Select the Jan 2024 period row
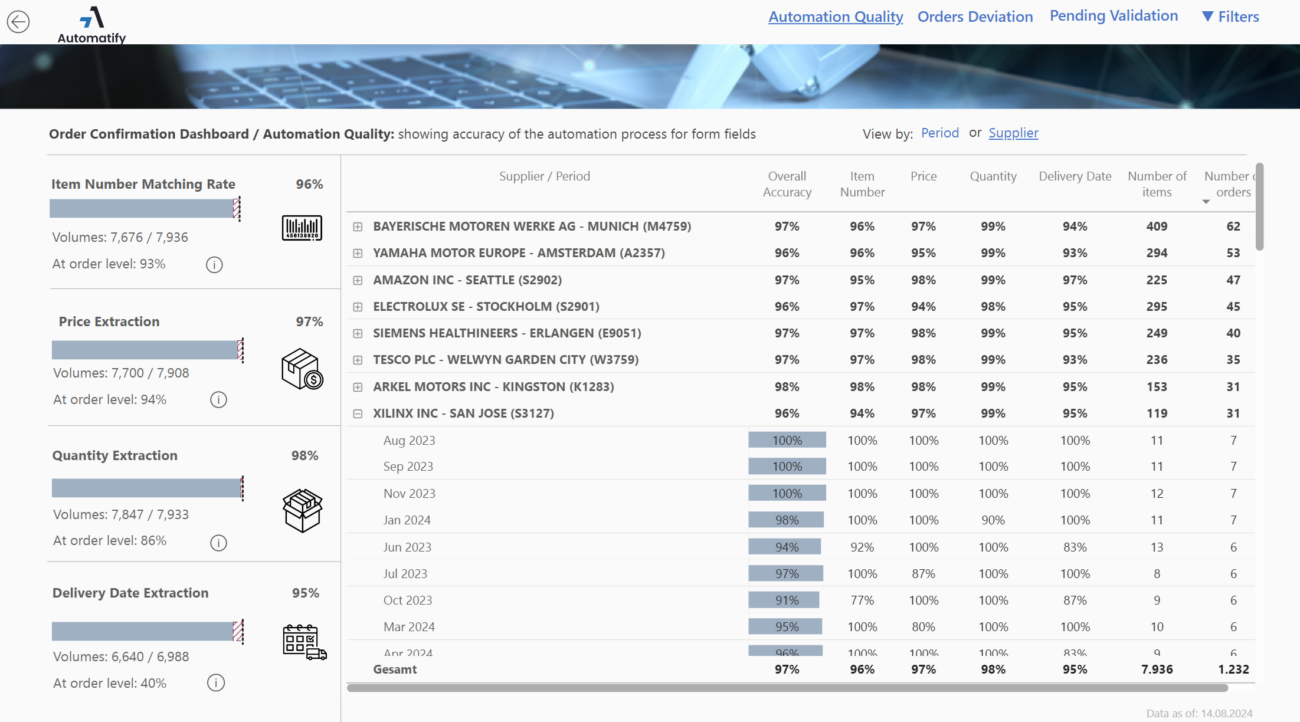The width and height of the screenshot is (1300, 722). [x=800, y=520]
